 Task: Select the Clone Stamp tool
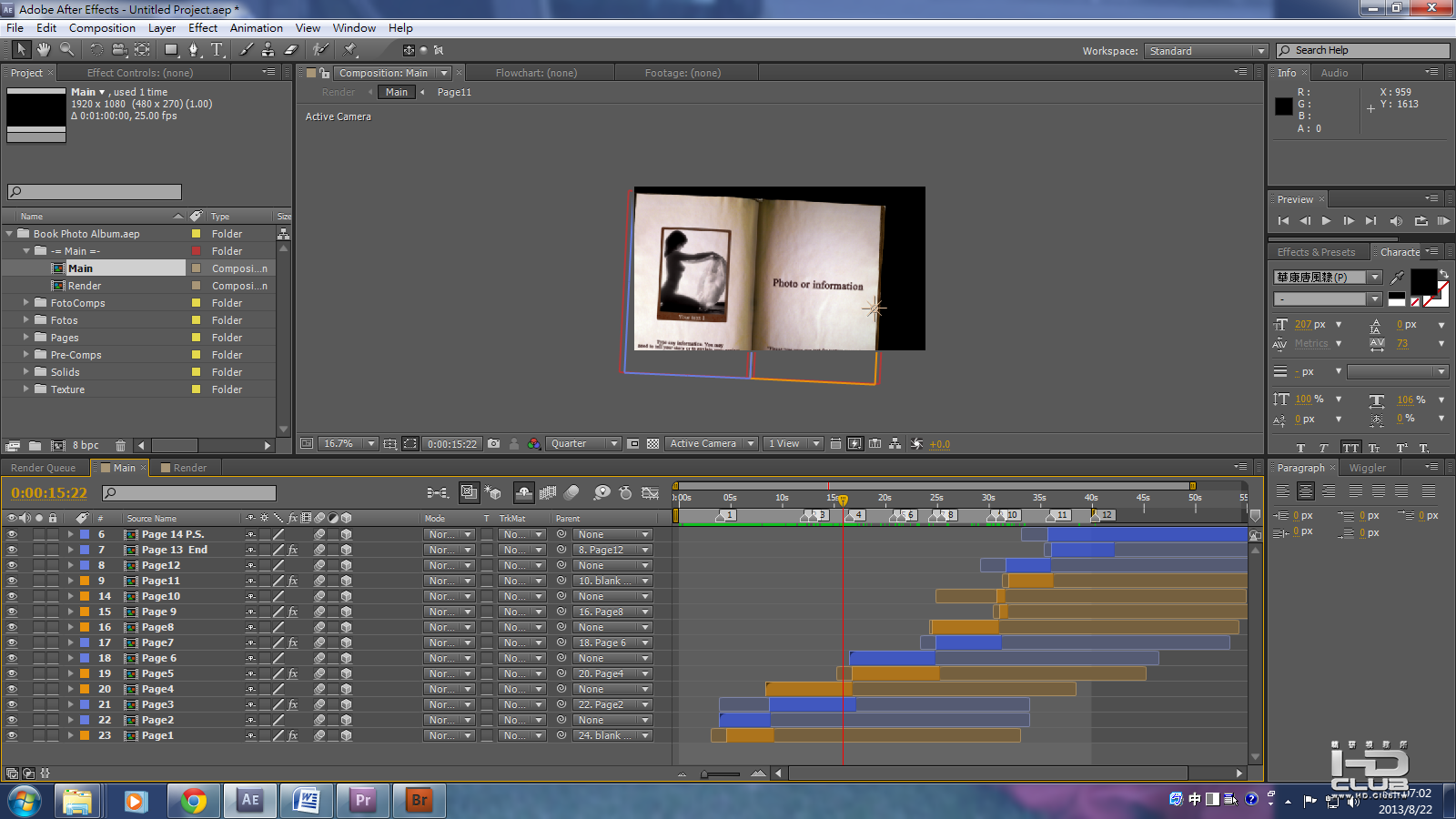[268, 50]
